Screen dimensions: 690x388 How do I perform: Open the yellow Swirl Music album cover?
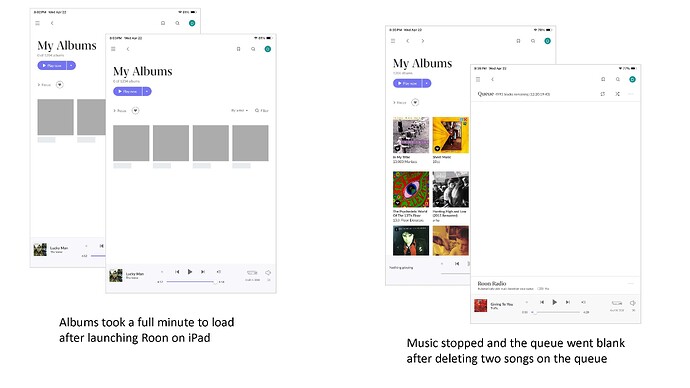coord(451,135)
